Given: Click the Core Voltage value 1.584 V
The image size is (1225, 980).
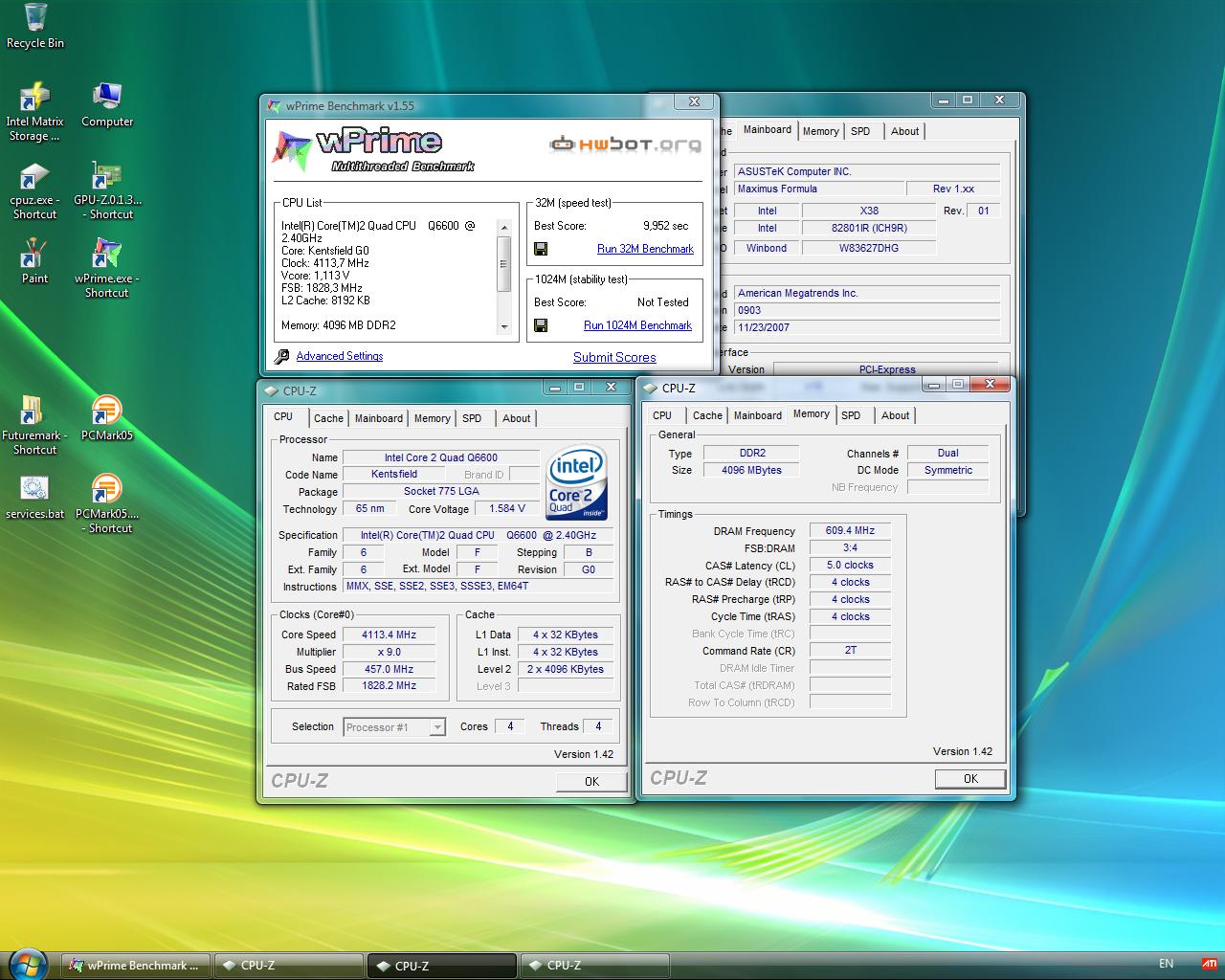Looking at the screenshot, I should pyautogui.click(x=507, y=509).
